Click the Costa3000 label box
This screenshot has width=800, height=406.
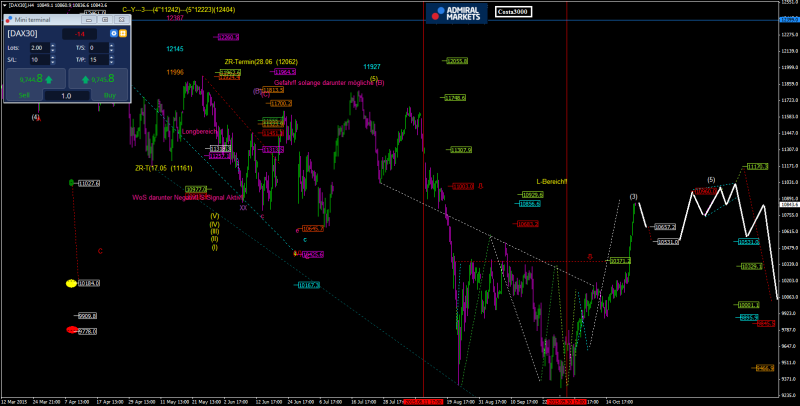(x=515, y=12)
